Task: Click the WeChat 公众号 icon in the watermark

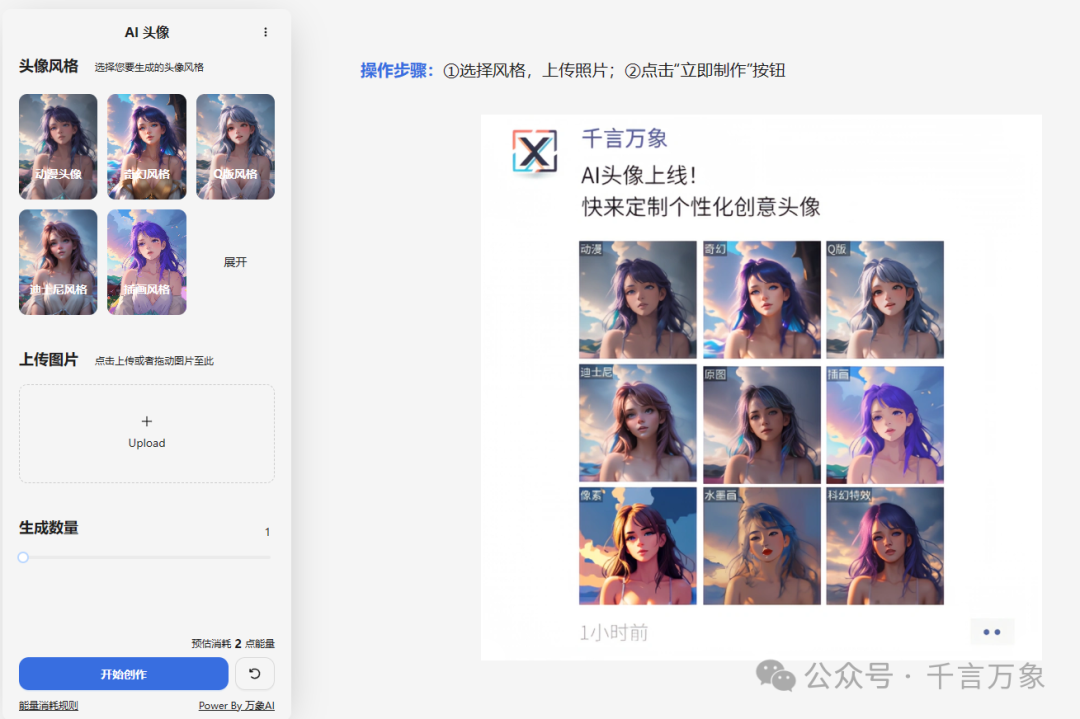Action: (775, 676)
